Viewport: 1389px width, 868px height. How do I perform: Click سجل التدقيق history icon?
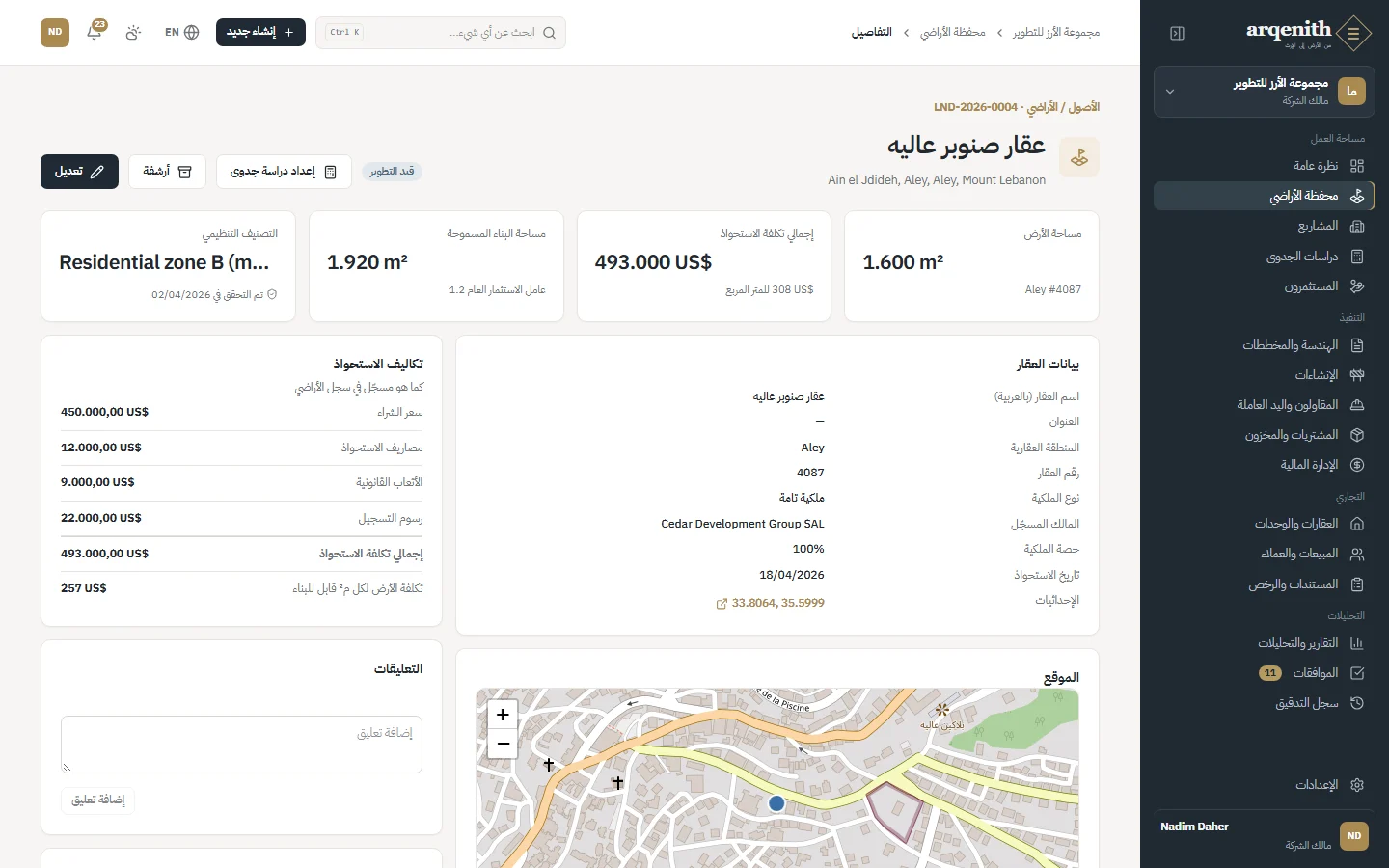coord(1357,703)
